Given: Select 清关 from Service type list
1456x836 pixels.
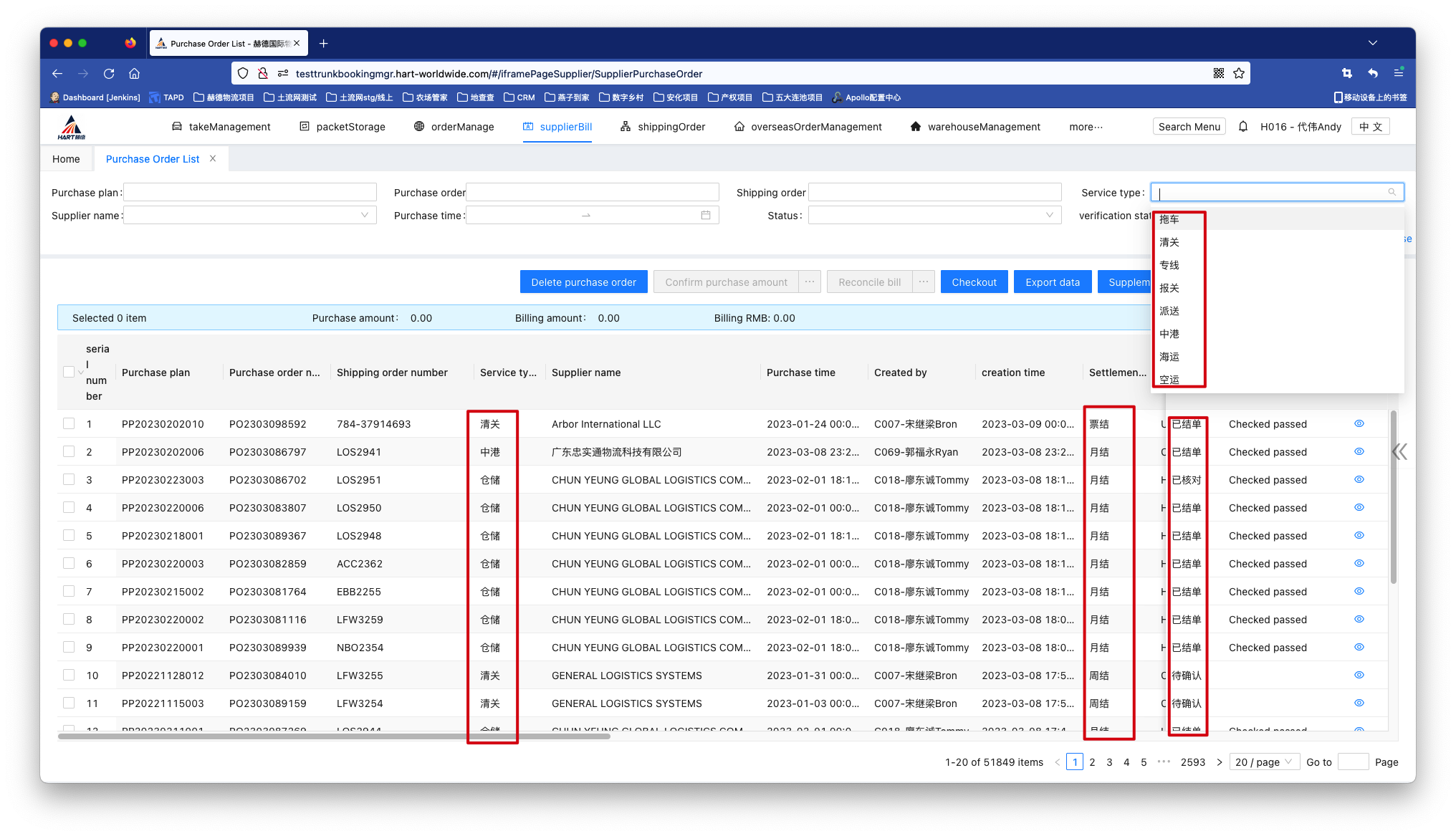Looking at the screenshot, I should 1169,243.
